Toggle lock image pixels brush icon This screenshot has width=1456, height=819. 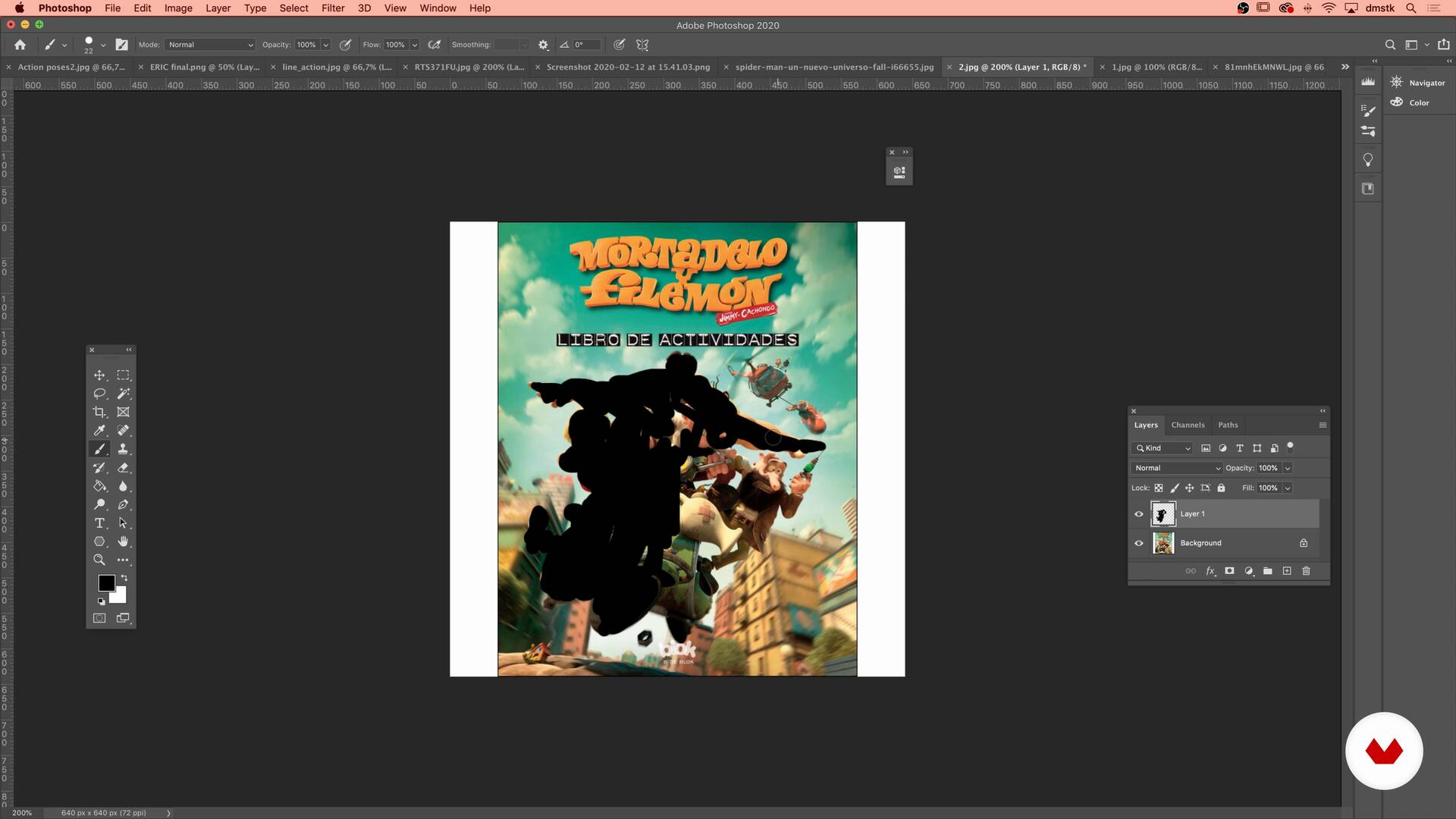[1175, 488]
